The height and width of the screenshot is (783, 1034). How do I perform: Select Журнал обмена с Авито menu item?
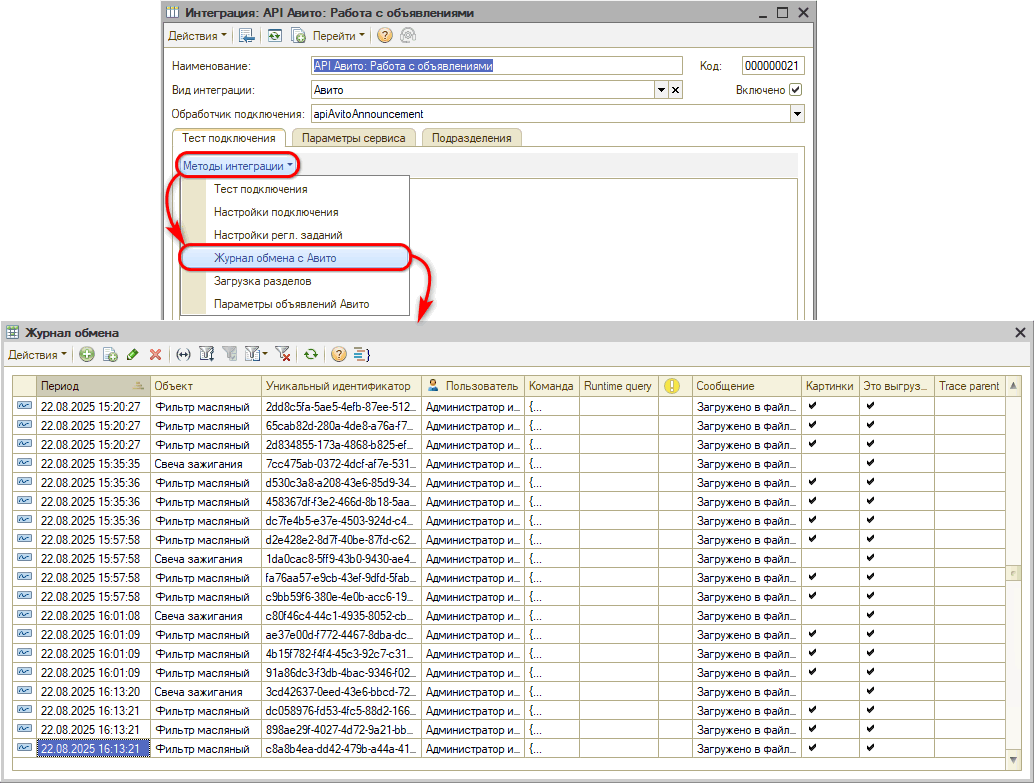click(275, 258)
